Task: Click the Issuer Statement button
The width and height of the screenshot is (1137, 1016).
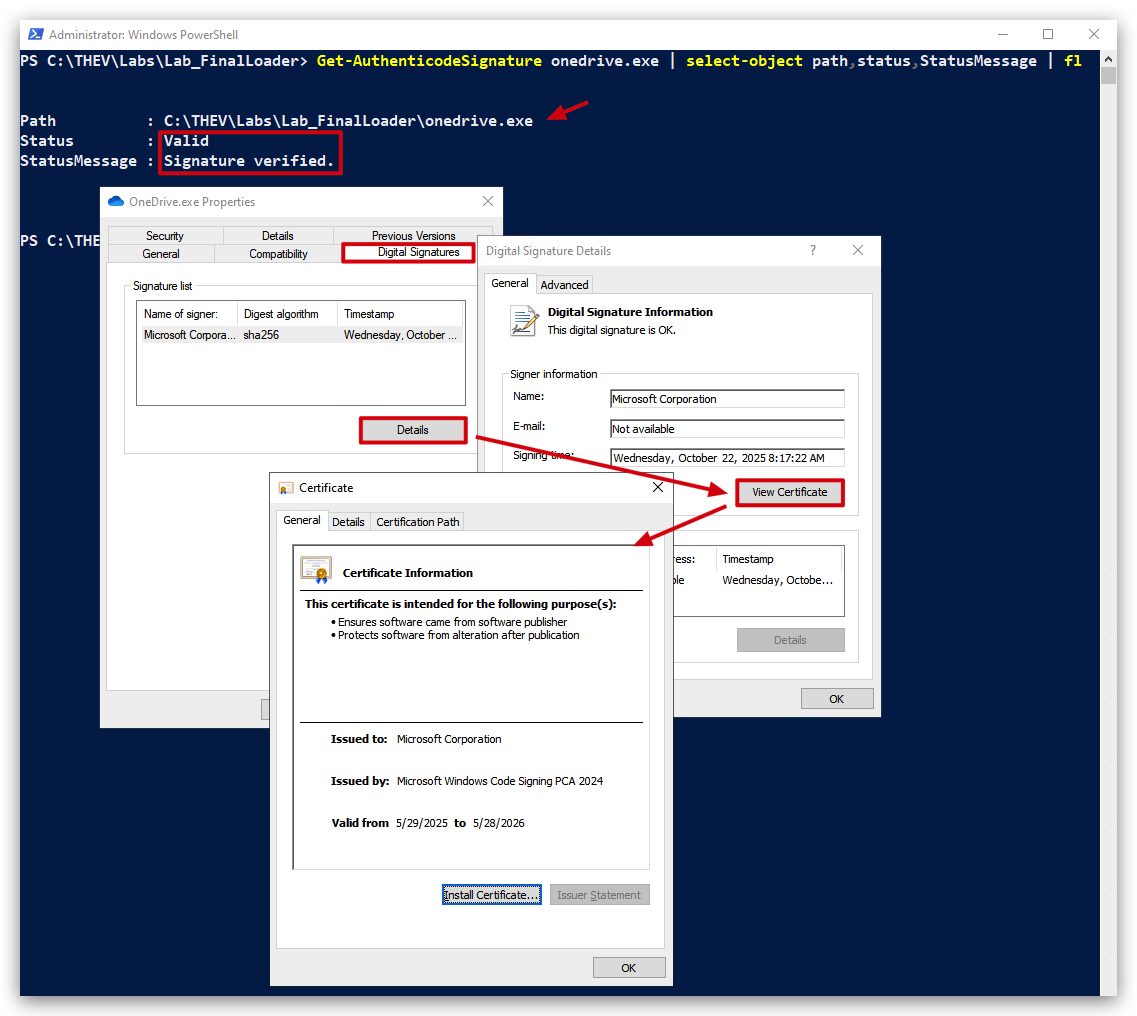Action: (599, 895)
